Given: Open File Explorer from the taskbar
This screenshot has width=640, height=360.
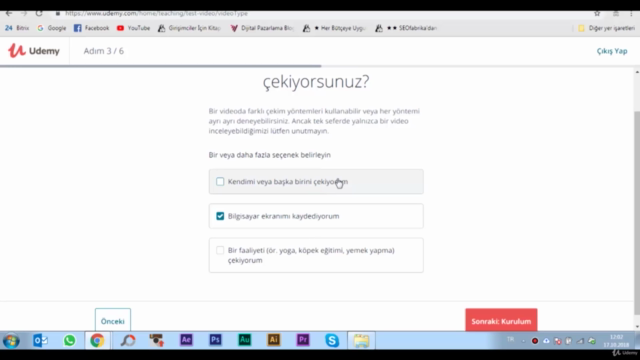Looking at the screenshot, I should click(x=361, y=340).
